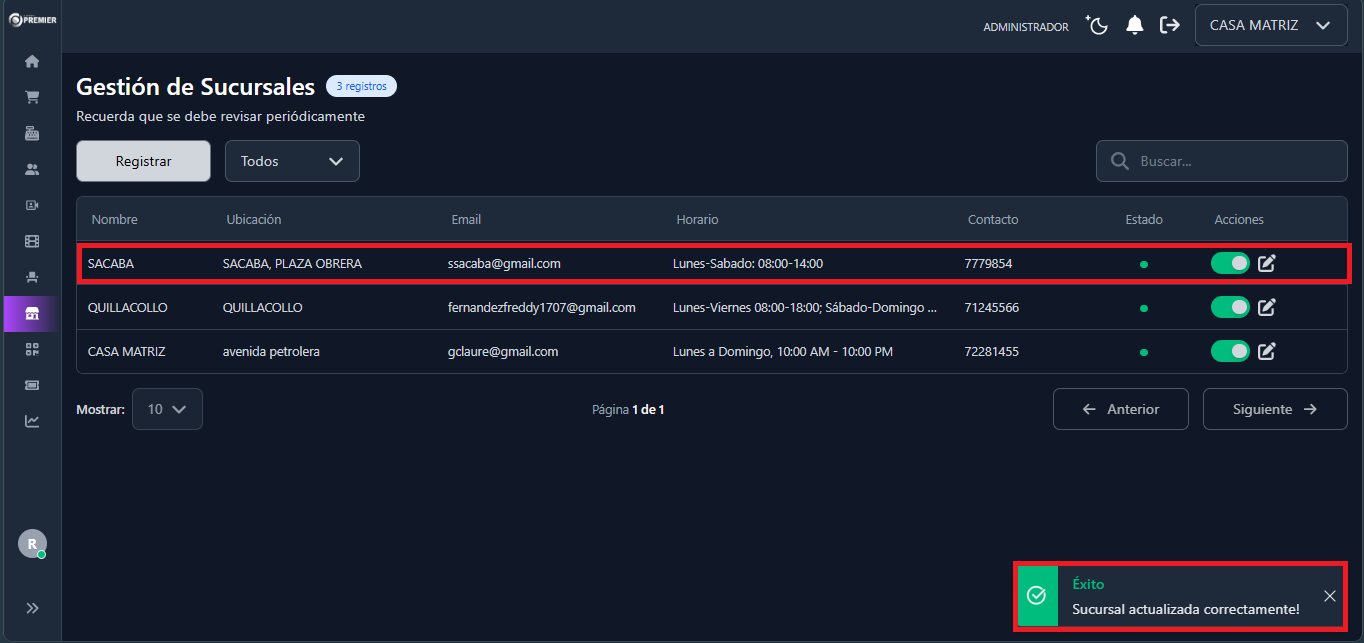Open the home icon in sidebar

pos(32,61)
